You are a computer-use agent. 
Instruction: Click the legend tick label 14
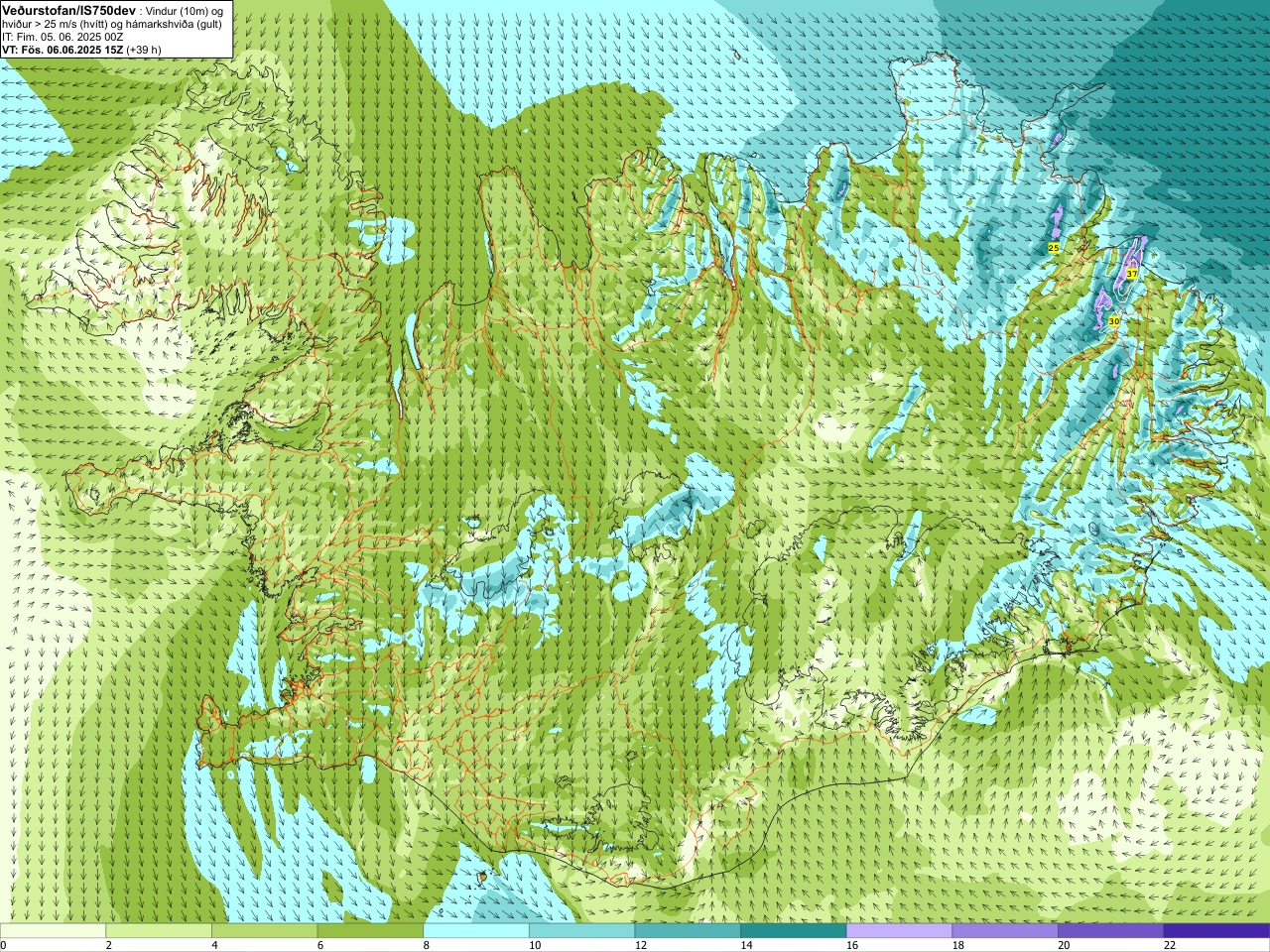click(746, 945)
